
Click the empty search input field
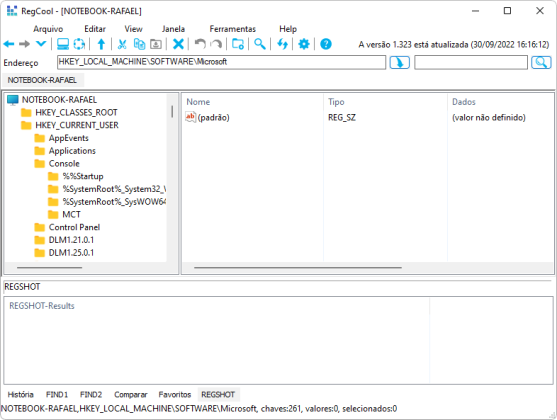471,62
